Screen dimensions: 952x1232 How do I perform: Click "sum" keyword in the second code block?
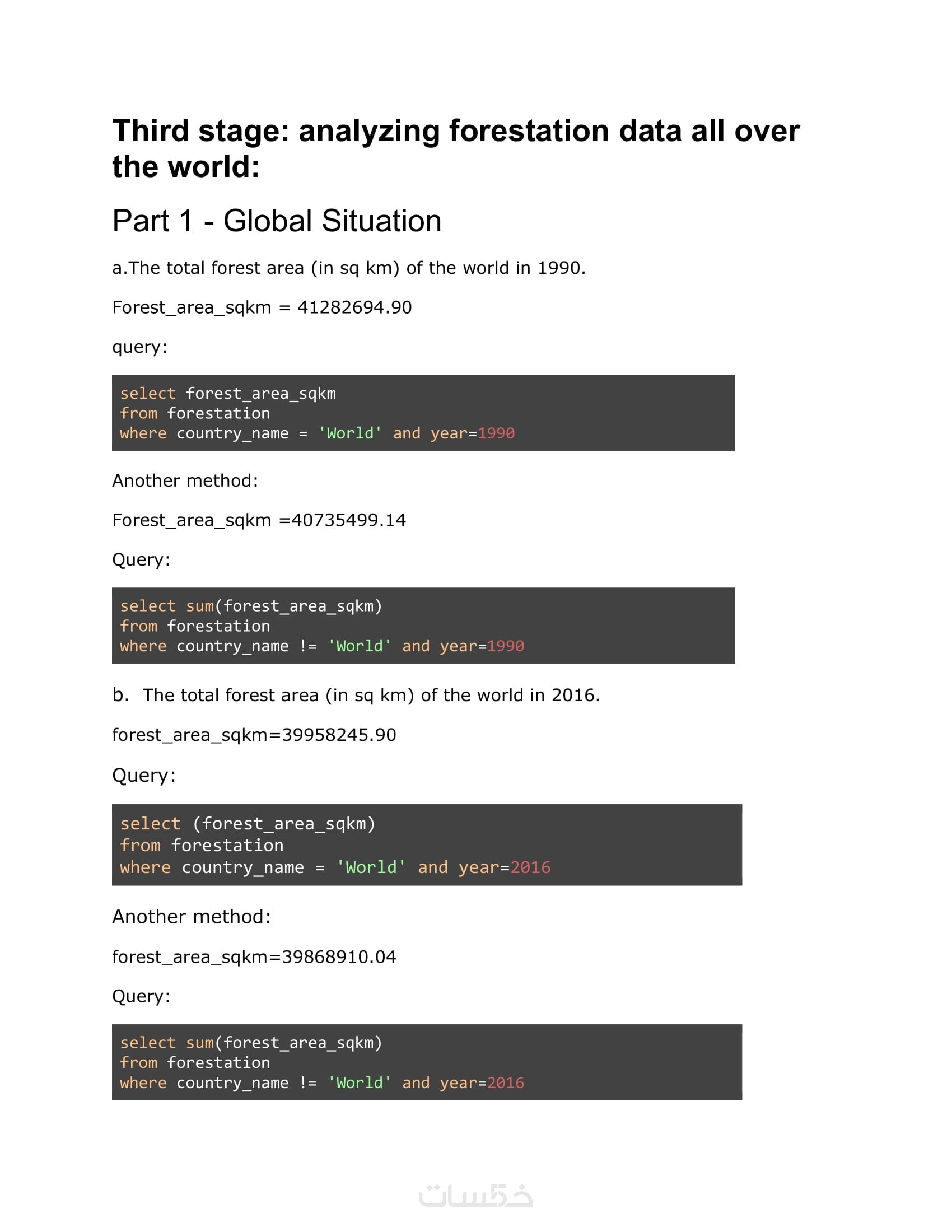coord(200,606)
